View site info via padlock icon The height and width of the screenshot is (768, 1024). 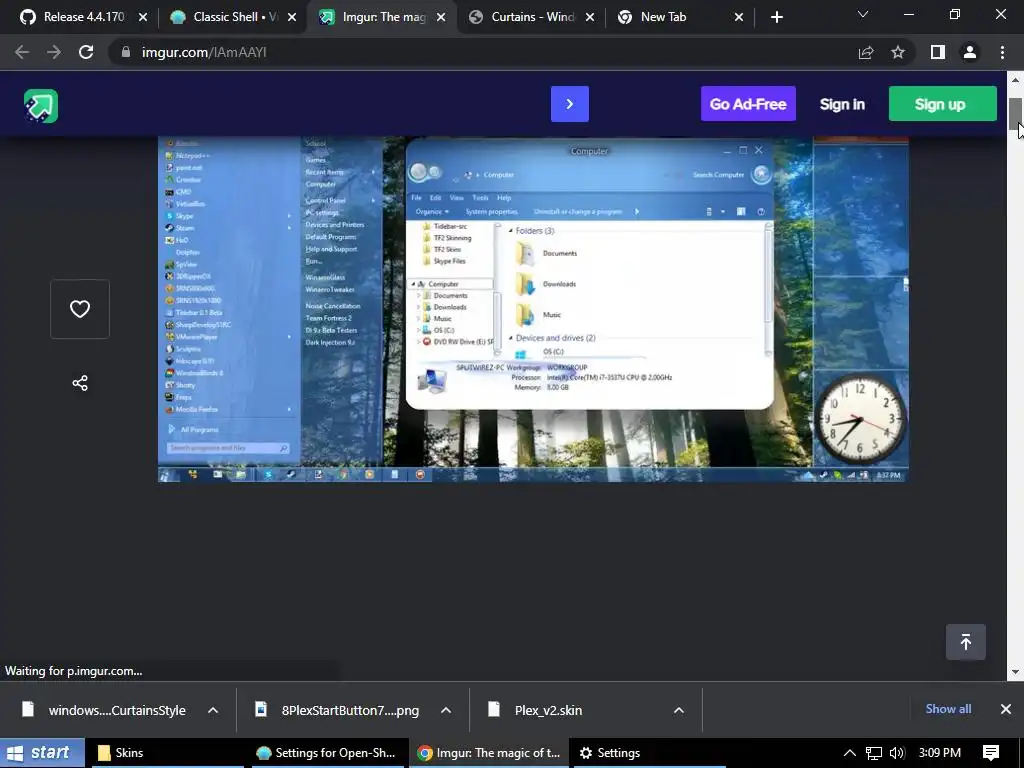(125, 52)
